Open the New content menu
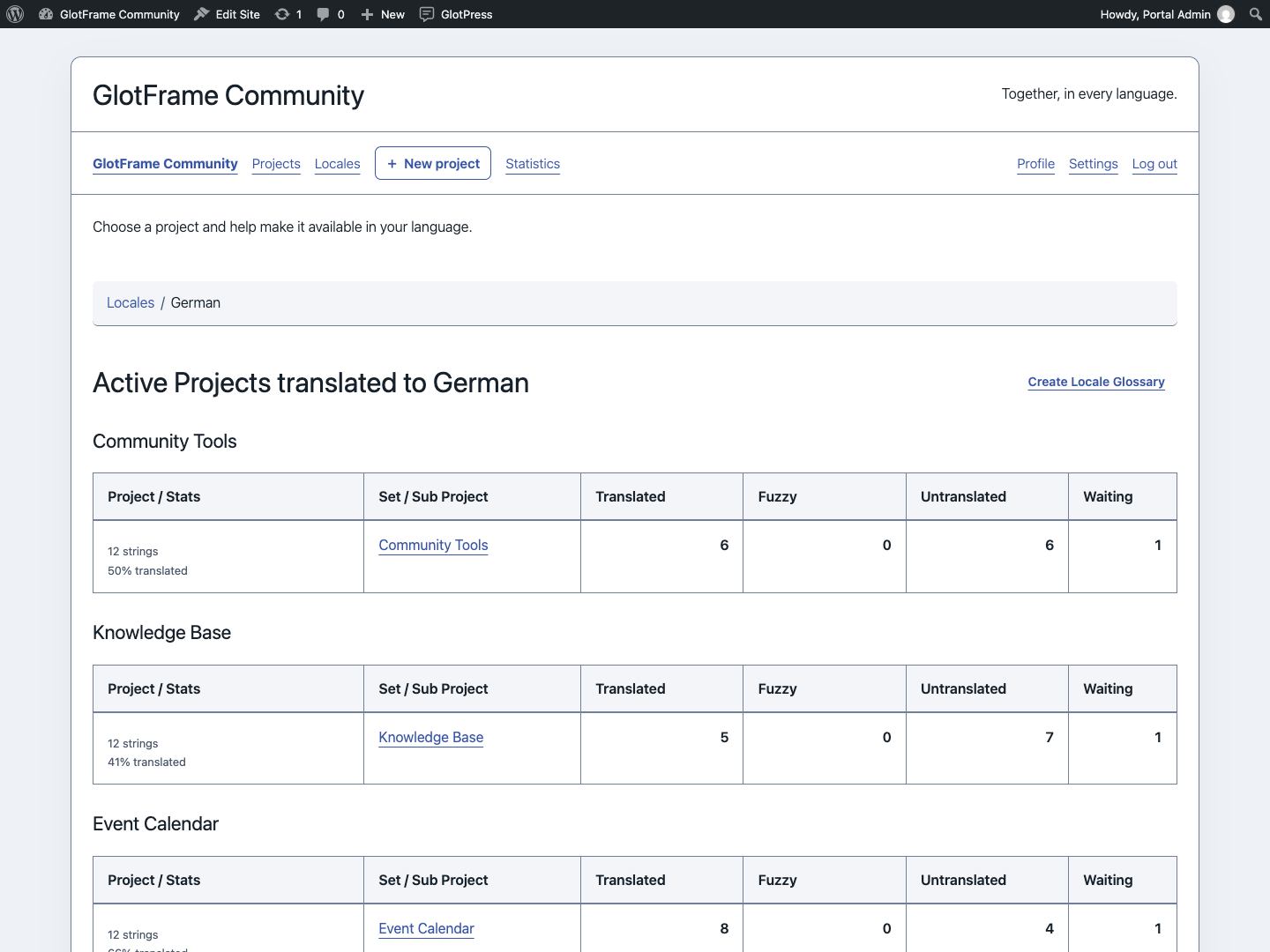This screenshot has width=1270, height=952. (x=383, y=14)
